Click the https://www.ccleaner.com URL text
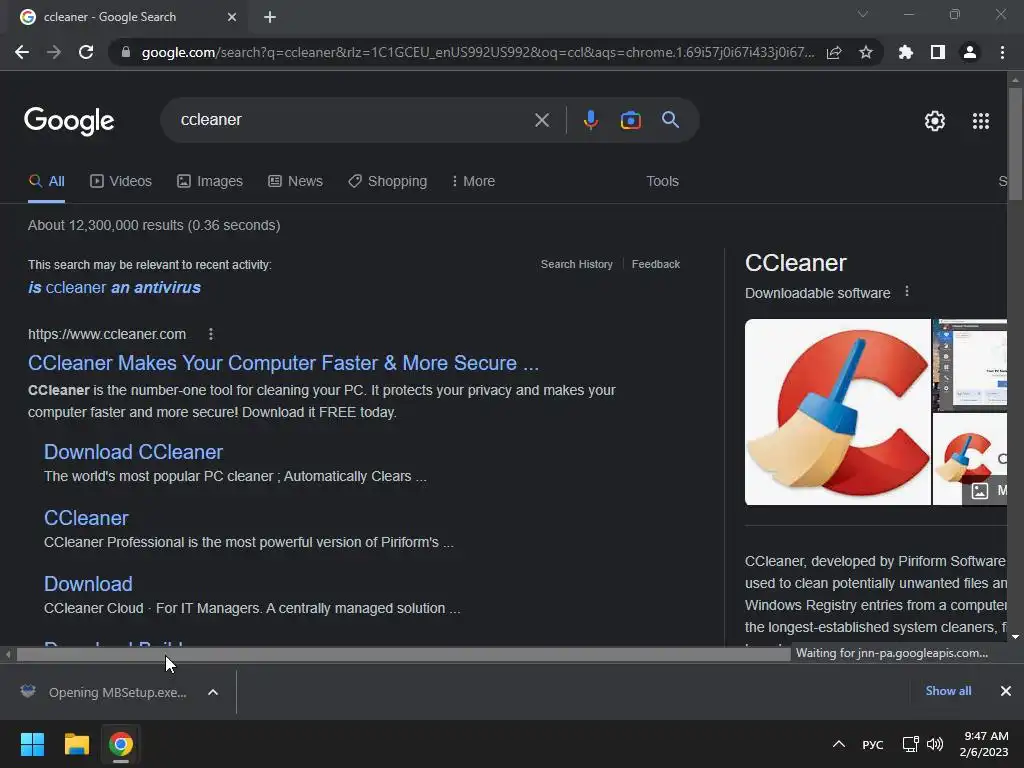 coord(107,334)
